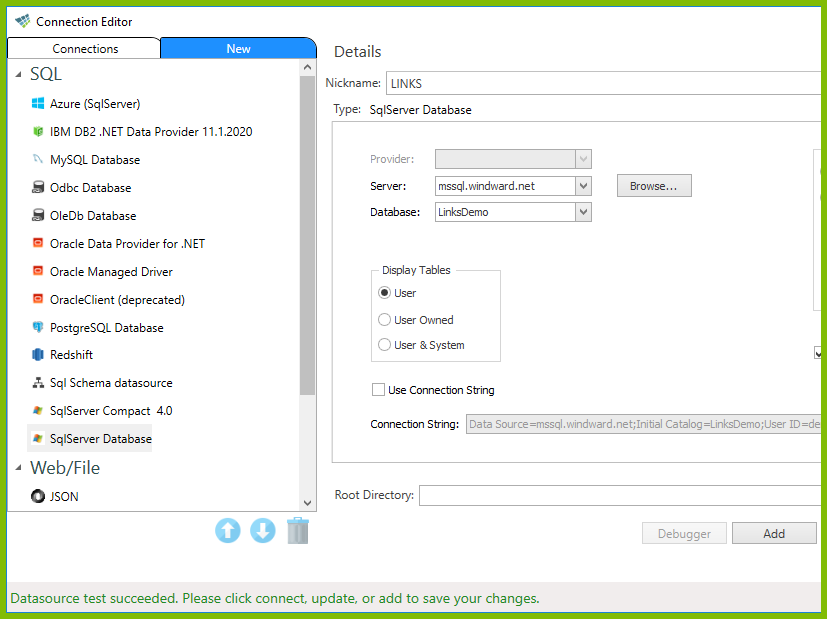827x619 pixels.
Task: Click the PostgreSQL Database elephant icon
Action: (38, 327)
